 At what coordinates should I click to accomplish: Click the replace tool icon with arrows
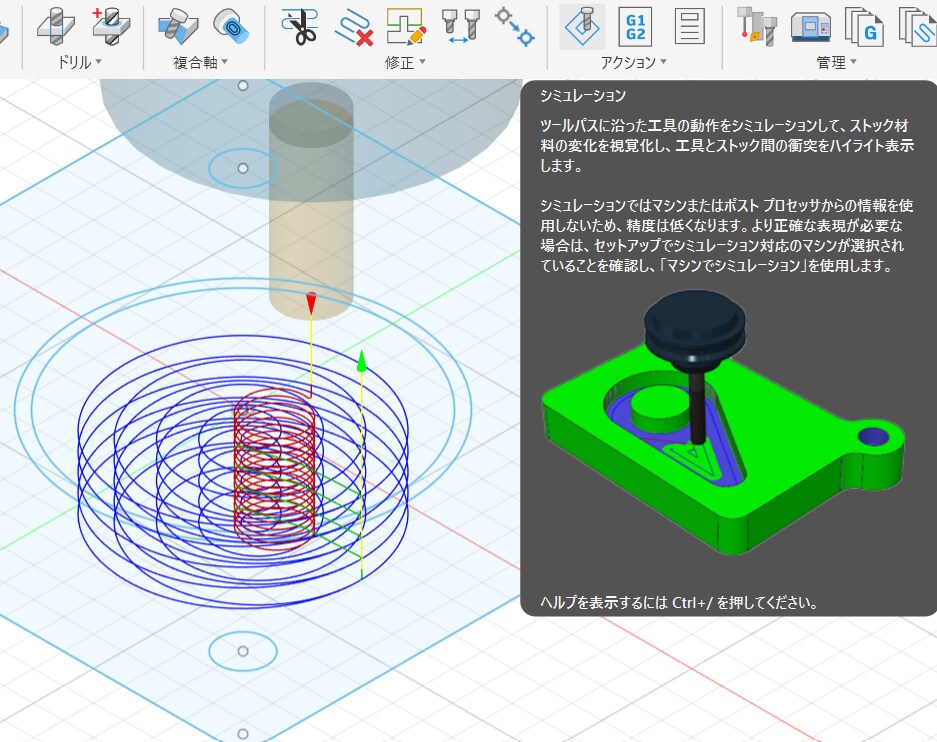pyautogui.click(x=461, y=27)
